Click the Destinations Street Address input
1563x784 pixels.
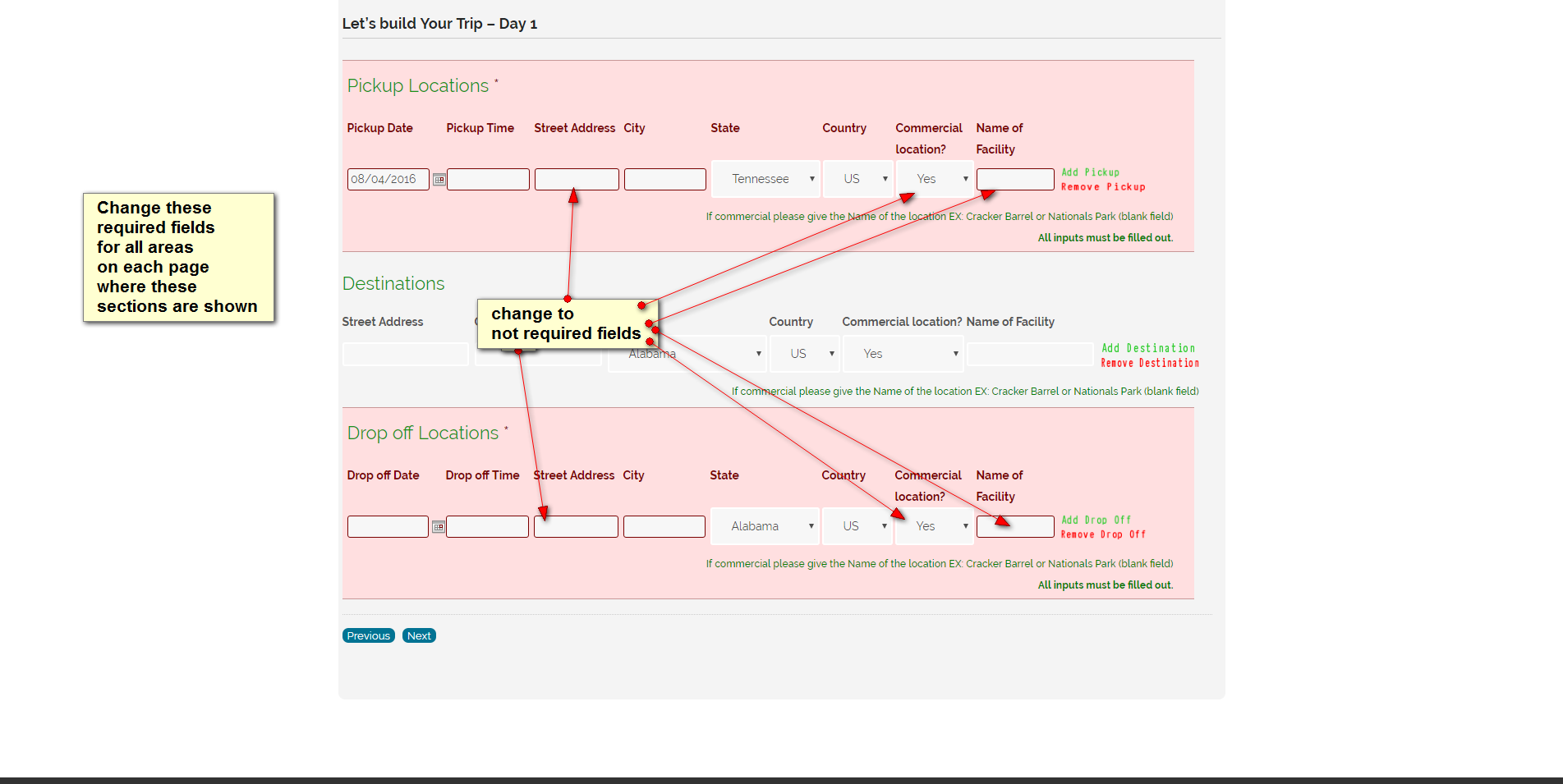coord(406,354)
